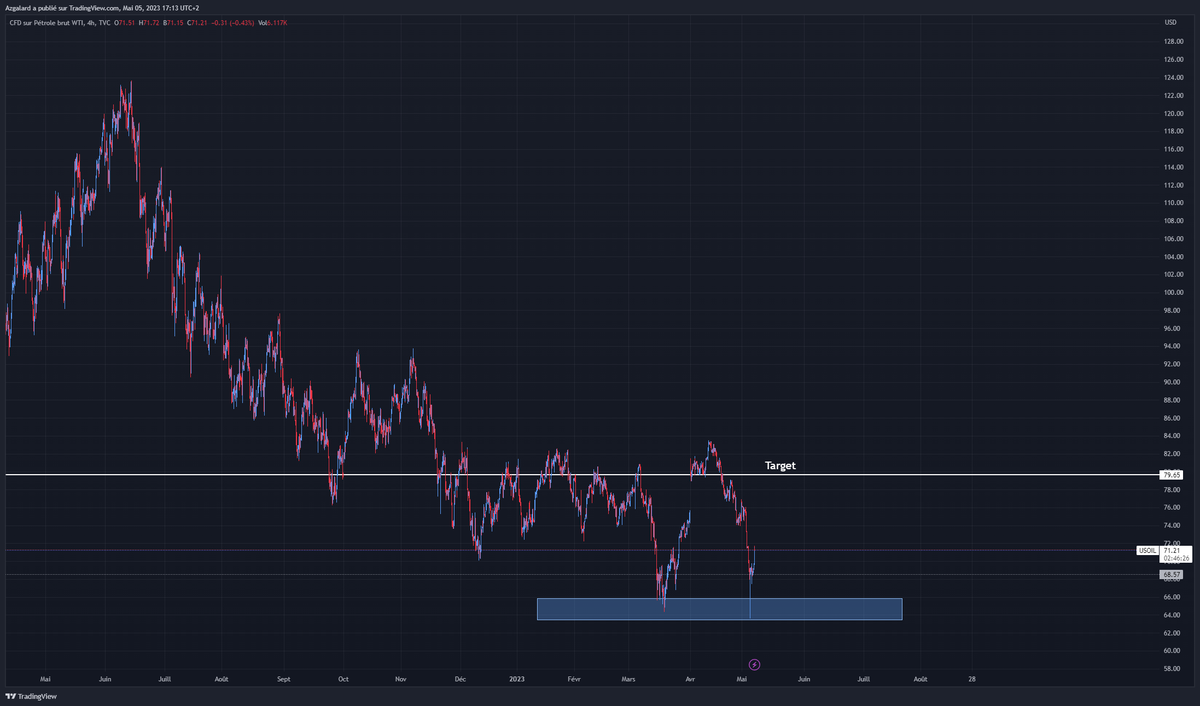The image size is (1200, 706).
Task: Click the '2023' label on the time axis
Action: click(517, 679)
